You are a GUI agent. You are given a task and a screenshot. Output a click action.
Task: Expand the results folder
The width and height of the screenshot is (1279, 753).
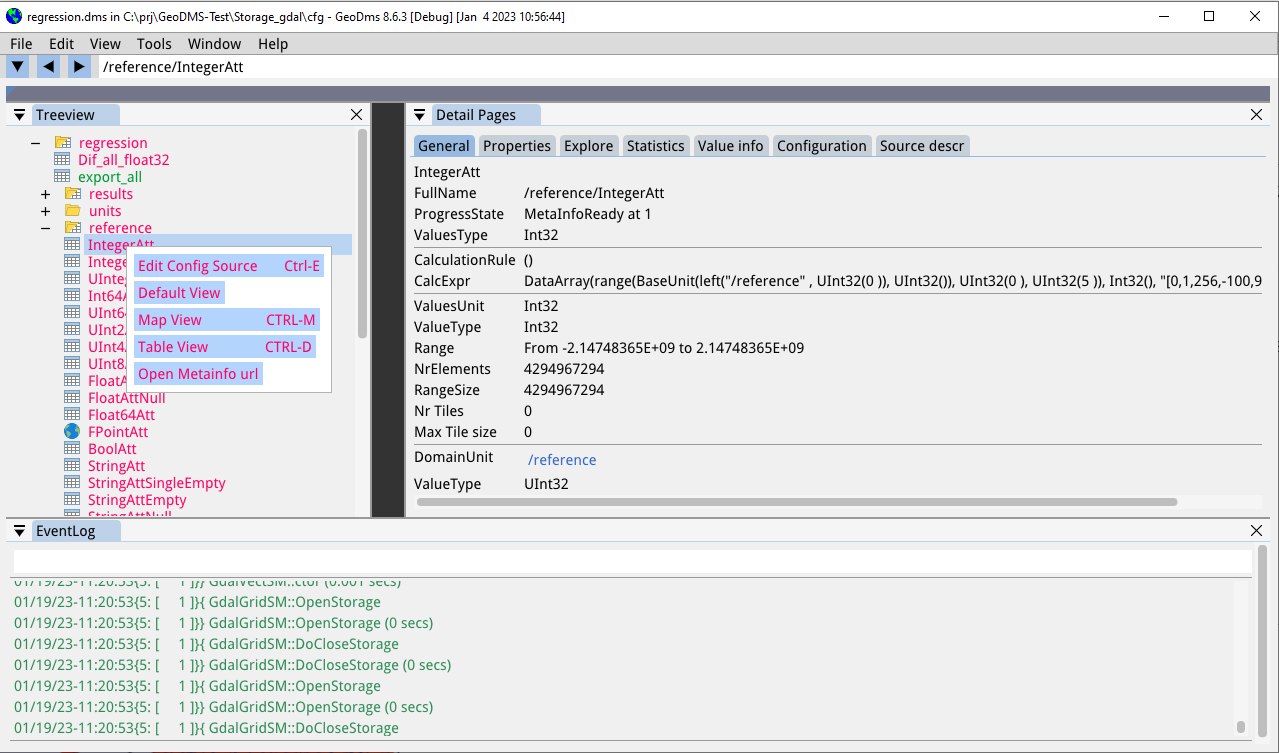[45, 193]
